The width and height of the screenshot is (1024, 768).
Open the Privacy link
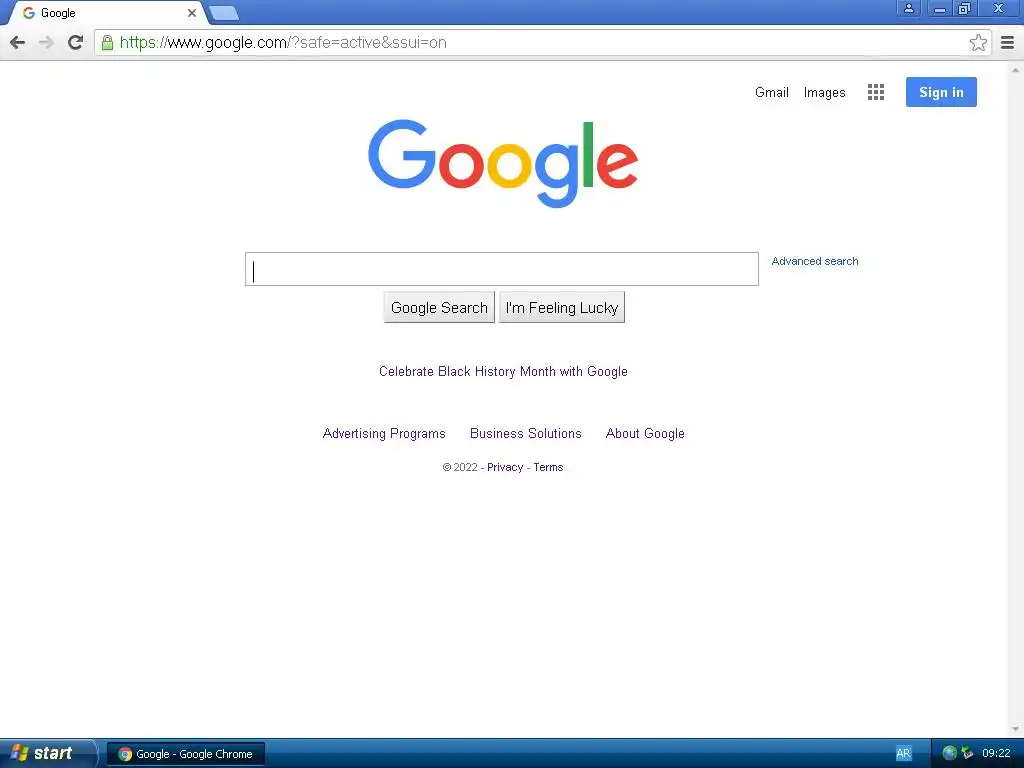coord(505,468)
